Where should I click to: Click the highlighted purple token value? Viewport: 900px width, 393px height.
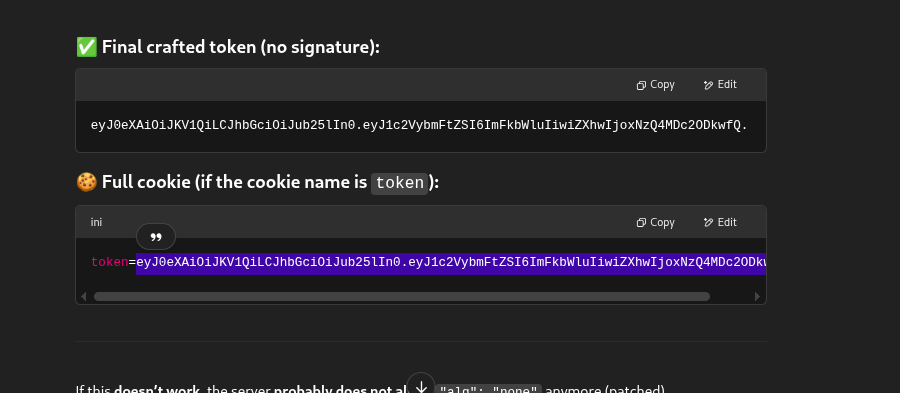point(451,263)
